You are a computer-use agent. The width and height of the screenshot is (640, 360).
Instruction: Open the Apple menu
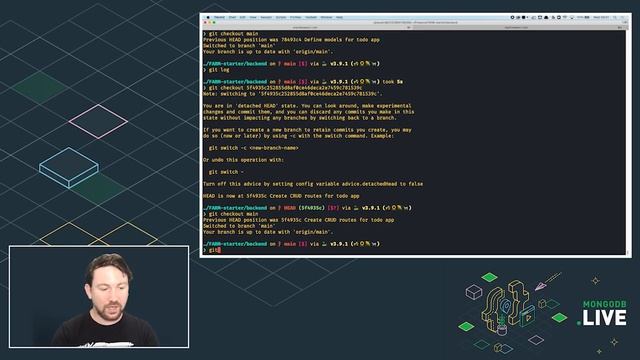tap(208, 18)
